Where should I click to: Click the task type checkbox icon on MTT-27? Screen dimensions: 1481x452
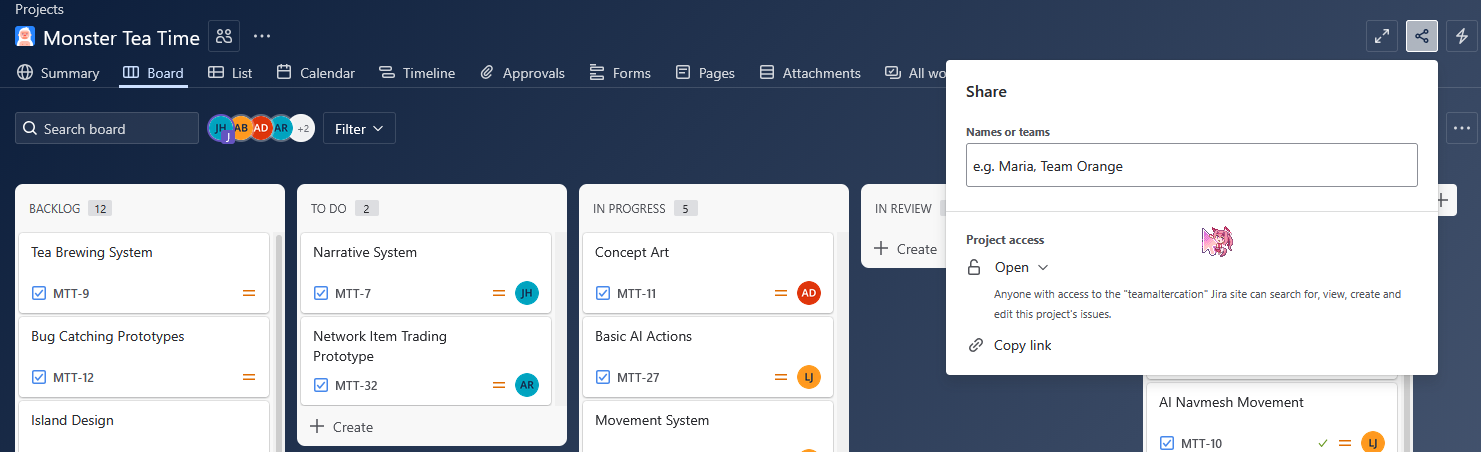point(604,377)
